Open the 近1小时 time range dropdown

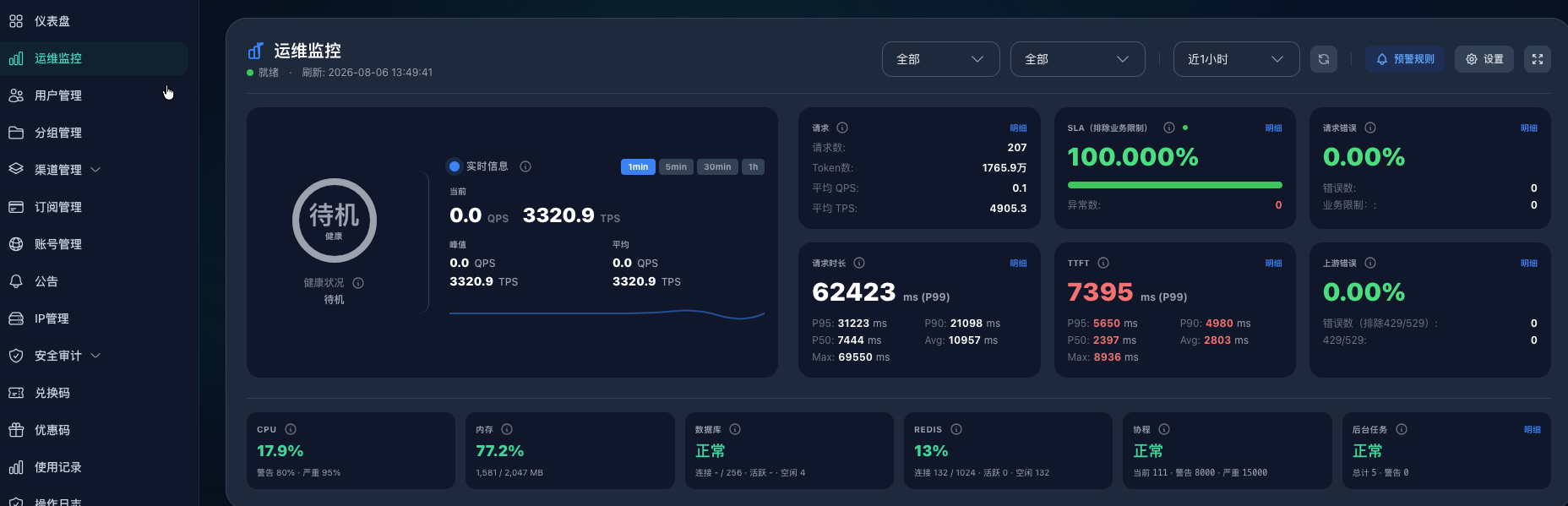click(1236, 59)
